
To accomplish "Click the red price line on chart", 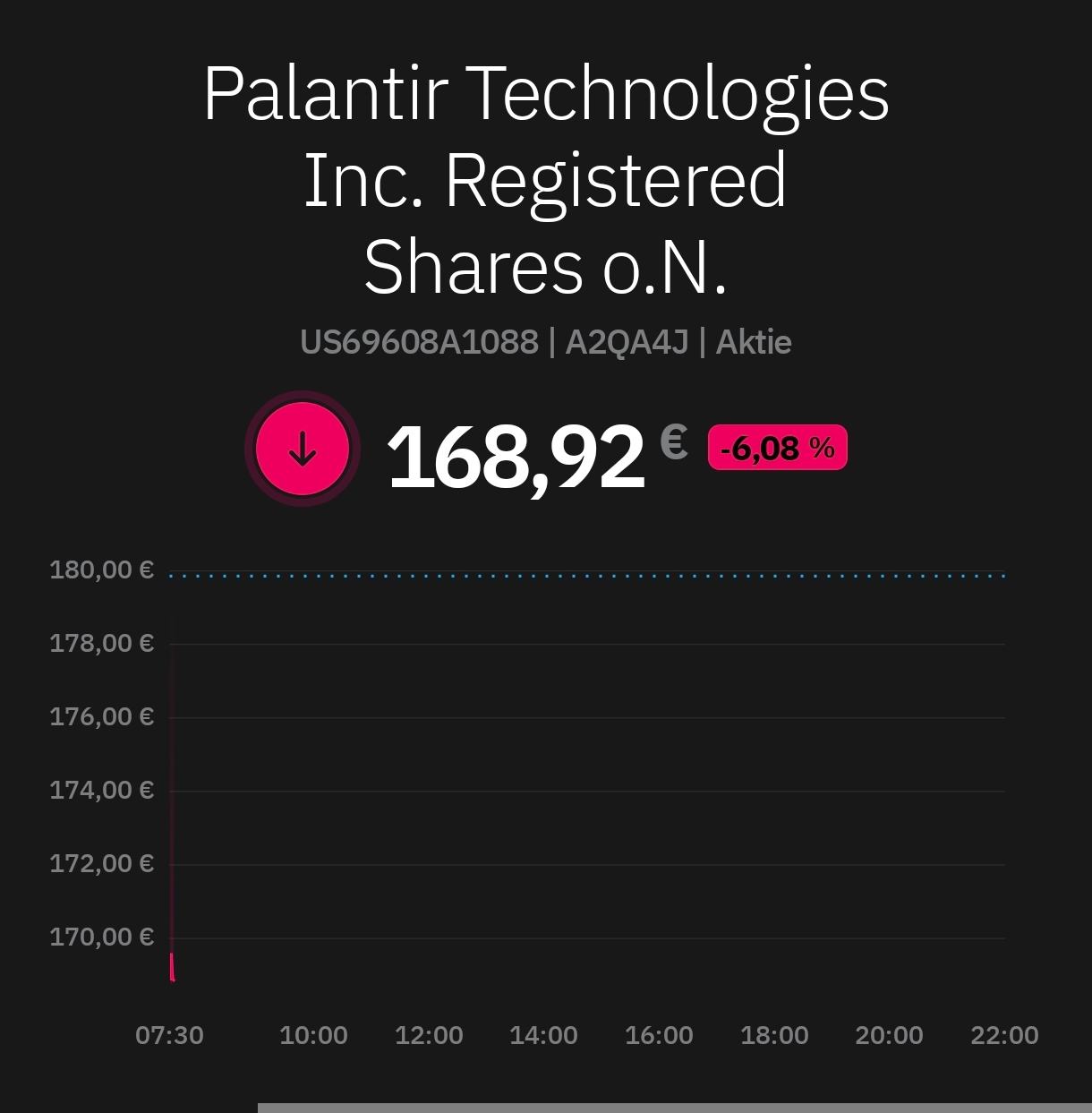I will pyautogui.click(x=172, y=967).
